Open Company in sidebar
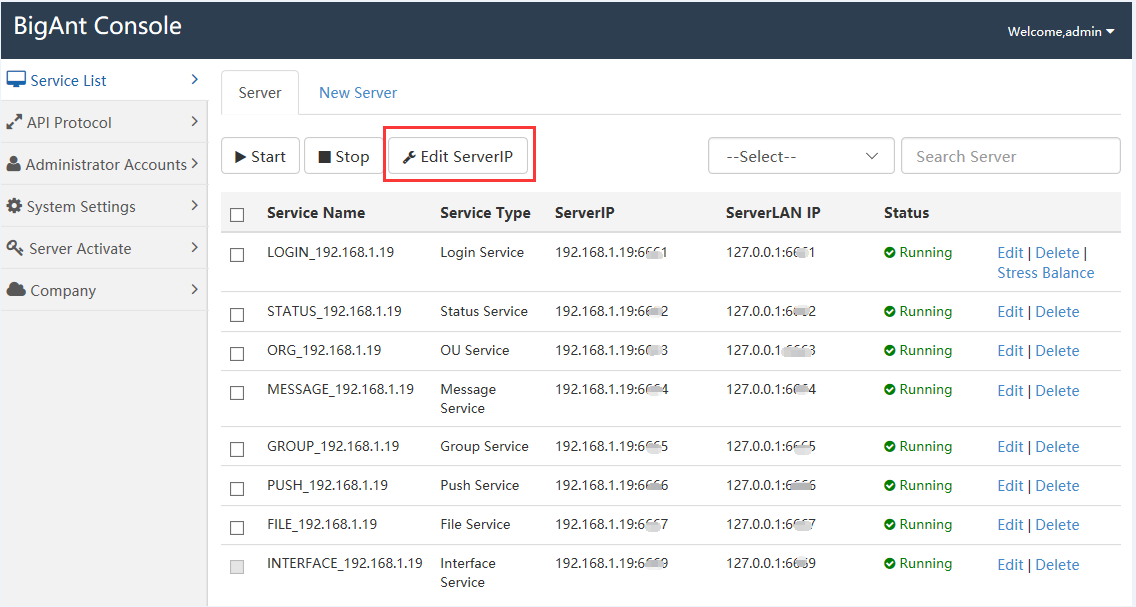 [104, 290]
